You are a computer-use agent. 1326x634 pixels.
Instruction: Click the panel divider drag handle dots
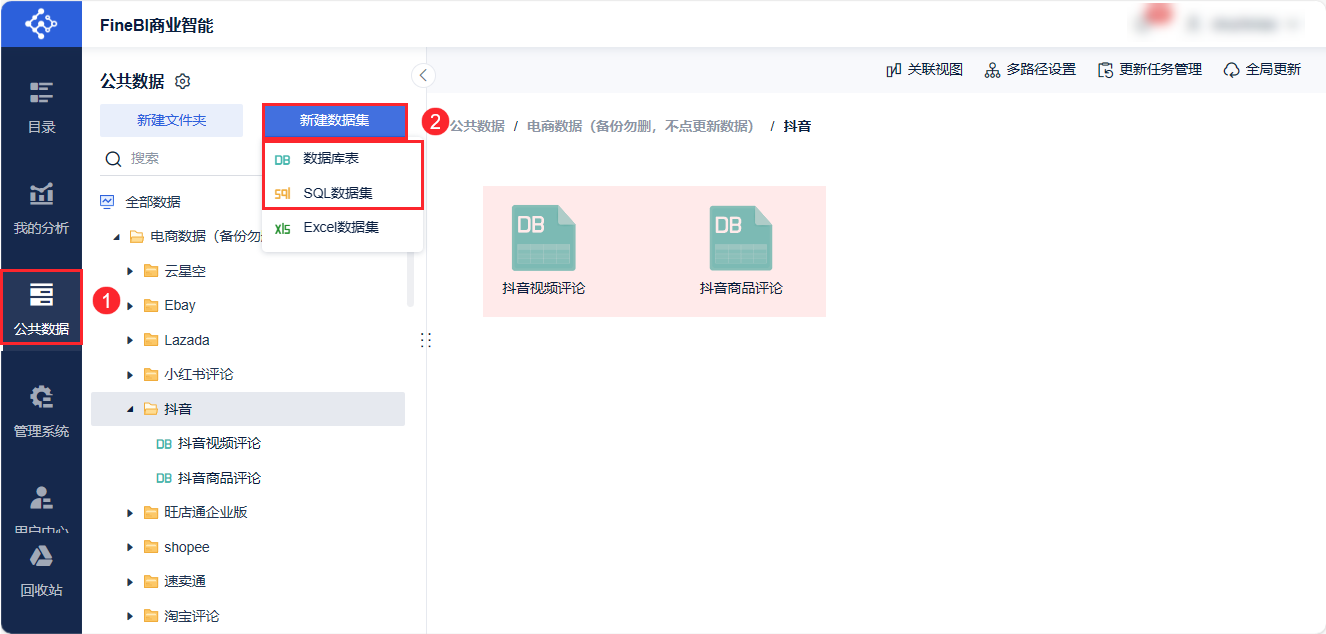point(426,340)
